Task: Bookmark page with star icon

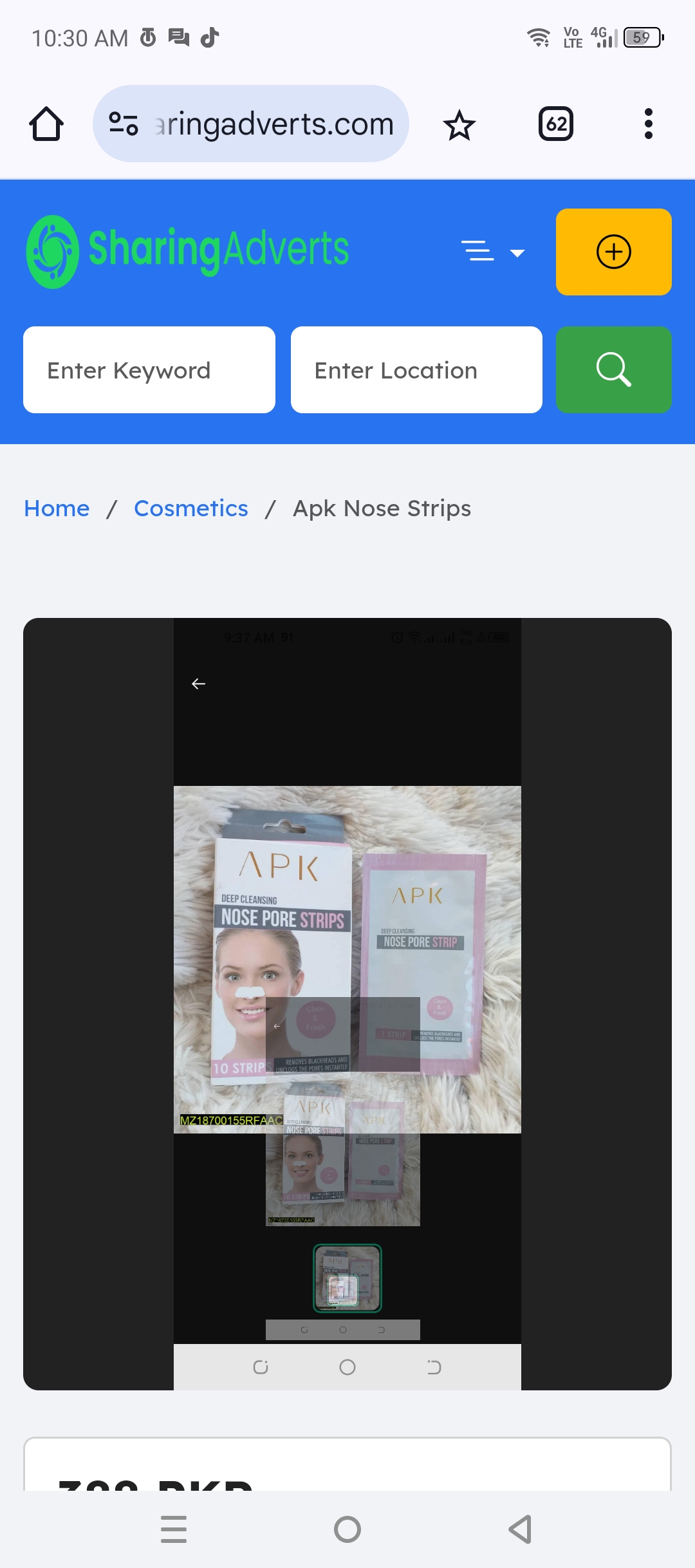Action: [x=459, y=124]
